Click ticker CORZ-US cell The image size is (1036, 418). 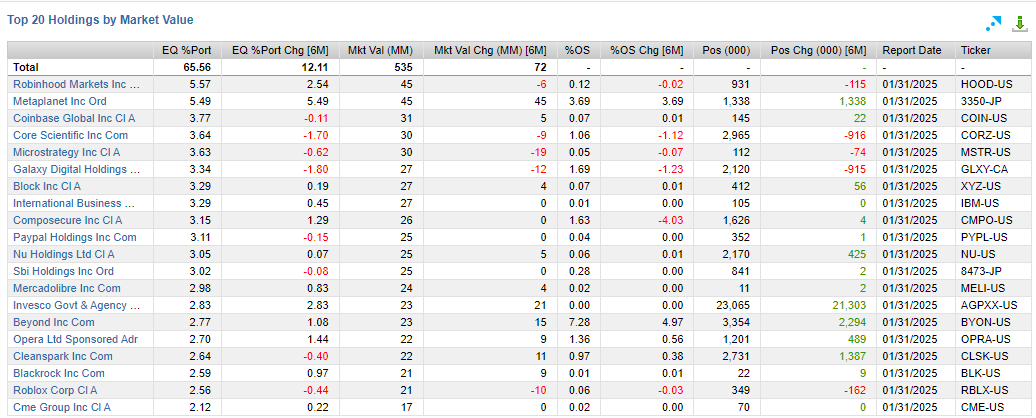(x=986, y=135)
